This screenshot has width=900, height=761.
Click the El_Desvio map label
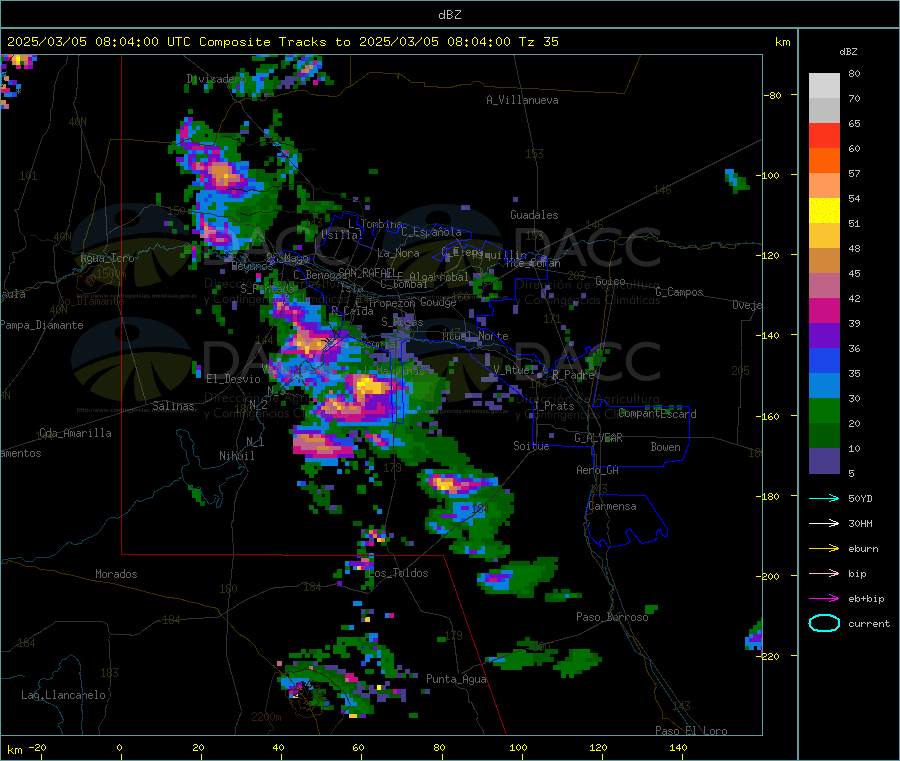(x=234, y=379)
